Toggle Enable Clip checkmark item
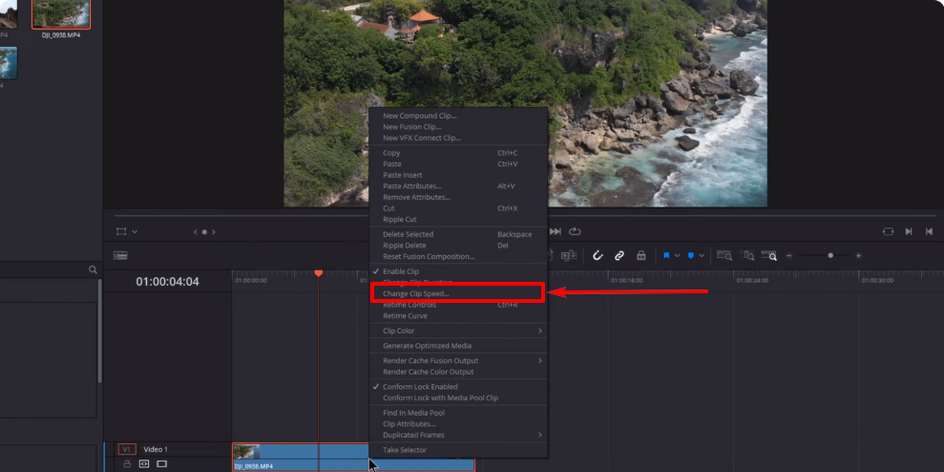 click(458, 272)
